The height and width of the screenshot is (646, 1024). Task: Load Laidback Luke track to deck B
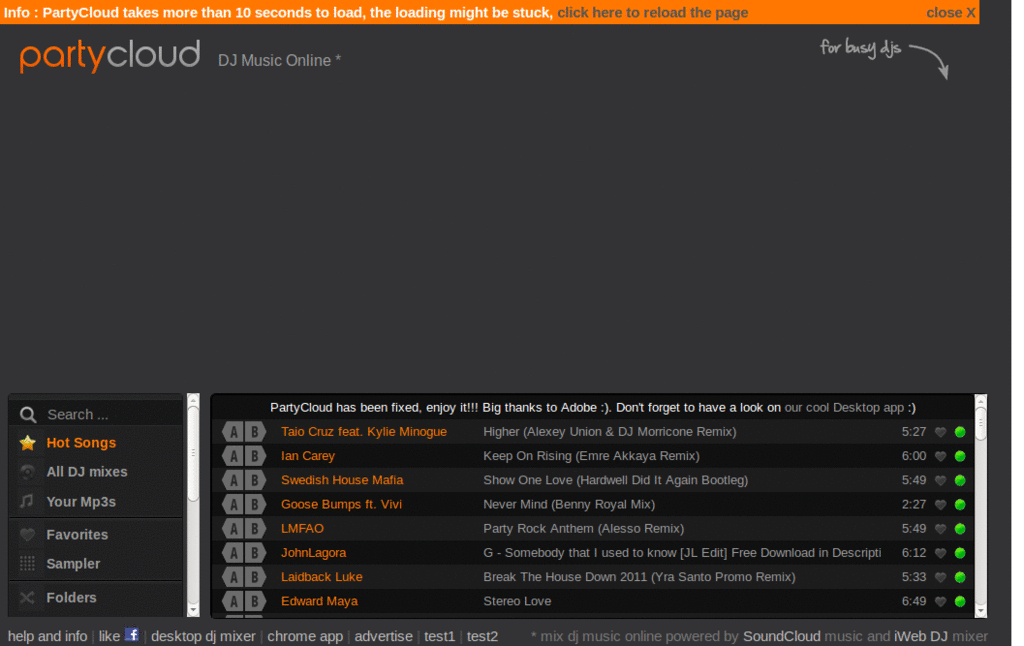pos(255,577)
